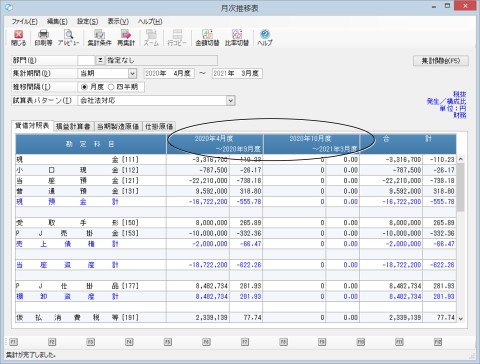Click the F7 function key button
The image size is (480, 364).
(245, 342)
